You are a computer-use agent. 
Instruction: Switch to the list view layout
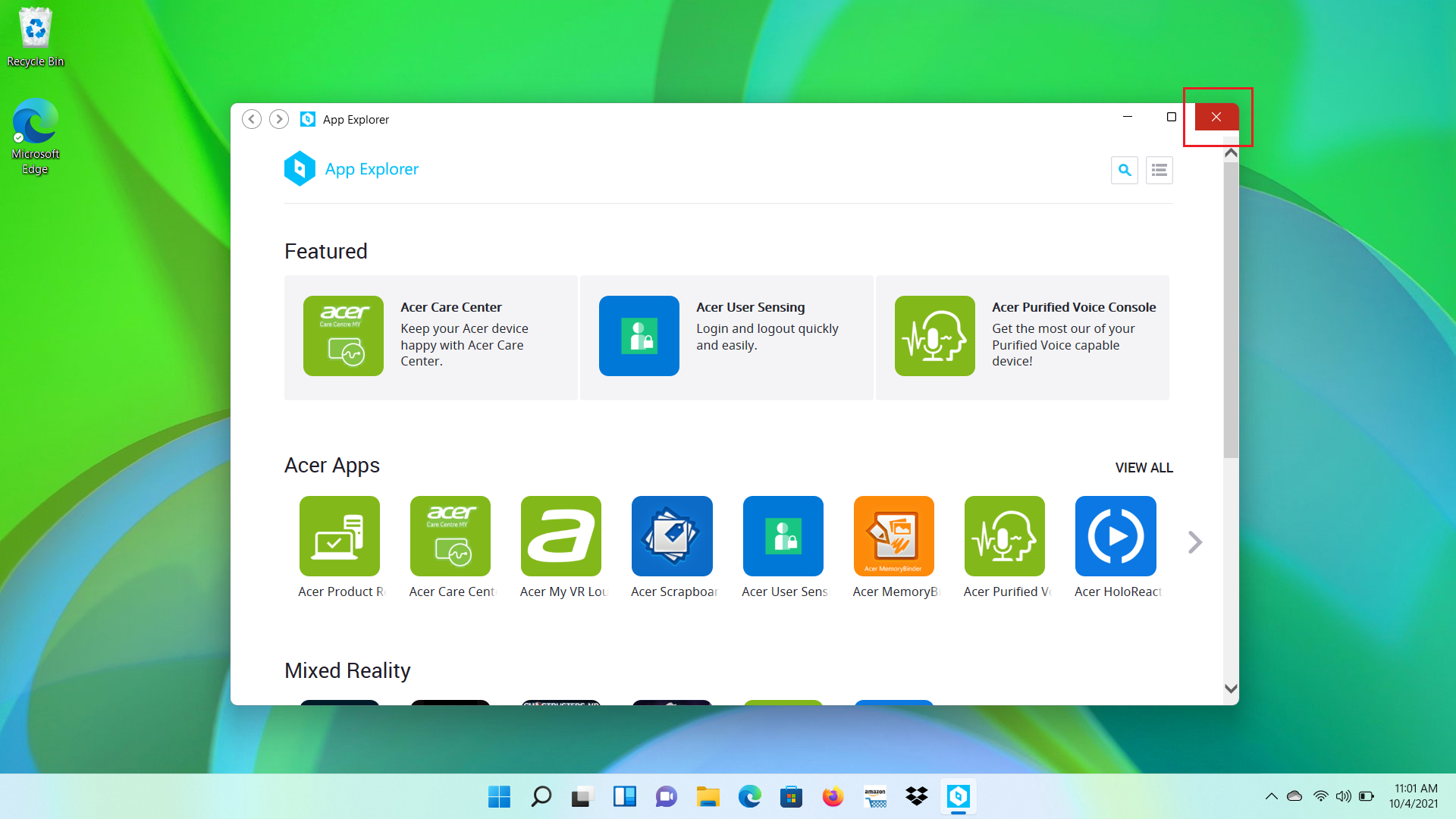coord(1159,170)
